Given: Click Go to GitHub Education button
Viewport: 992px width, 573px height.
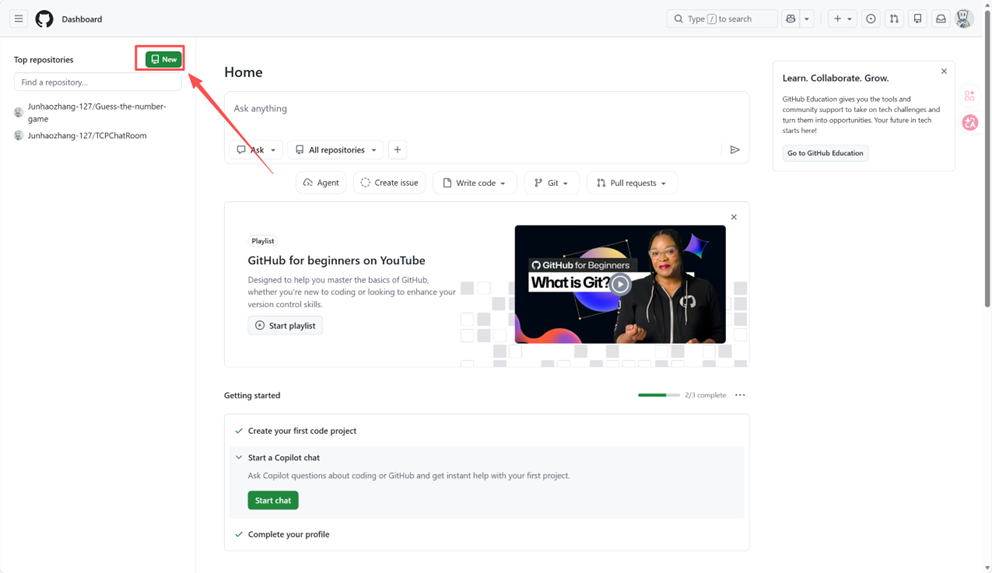Looking at the screenshot, I should pos(825,153).
